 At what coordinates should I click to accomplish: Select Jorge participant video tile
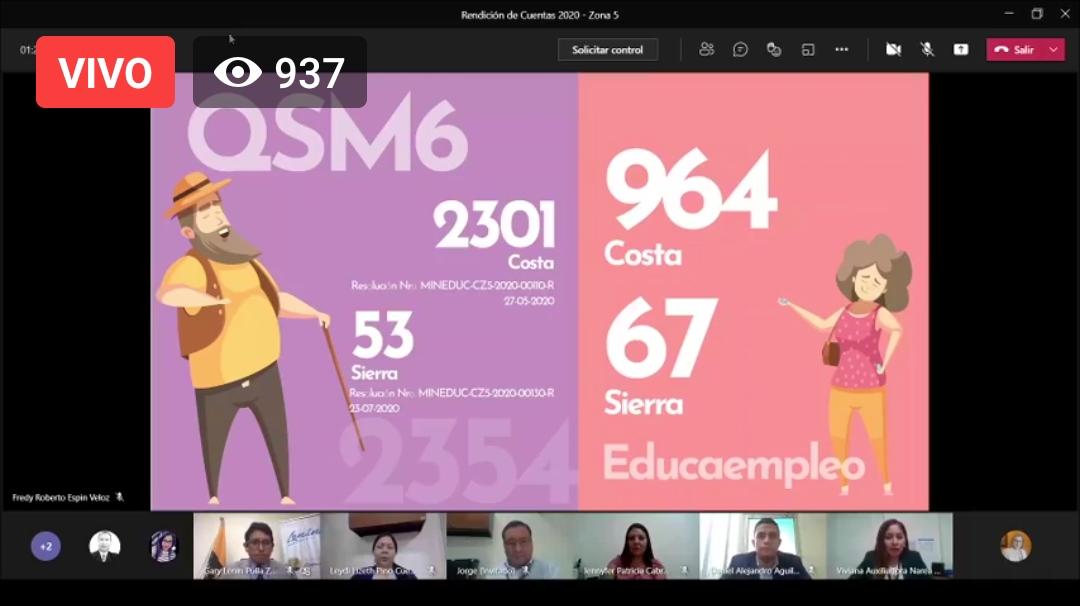point(509,546)
